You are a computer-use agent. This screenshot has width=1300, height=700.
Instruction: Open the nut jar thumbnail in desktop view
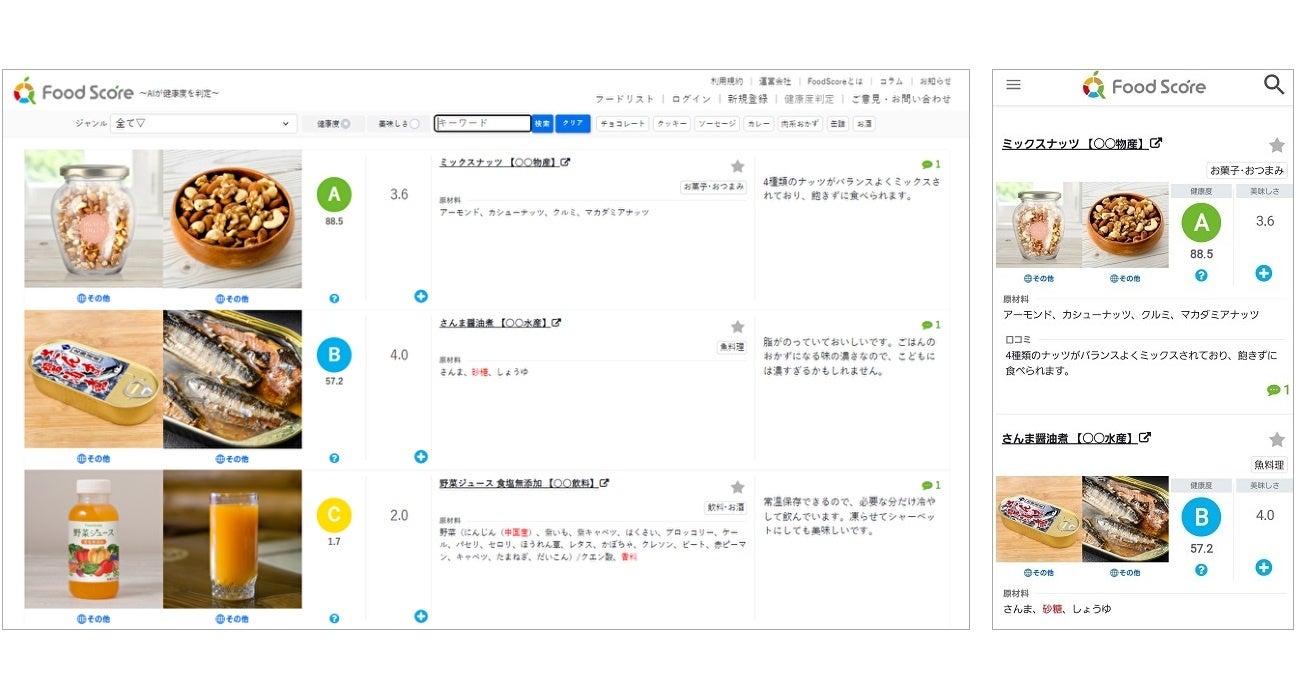[x=93, y=219]
